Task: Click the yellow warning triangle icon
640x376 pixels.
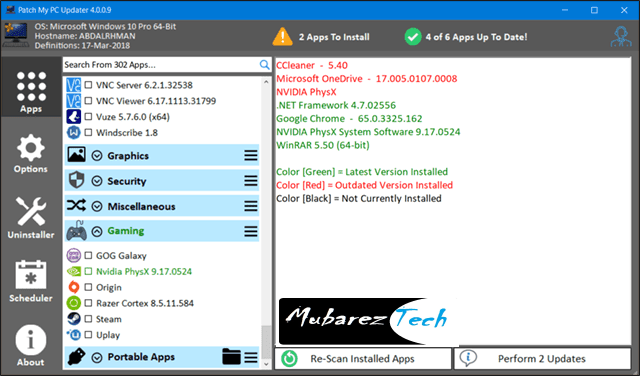Action: 282,37
